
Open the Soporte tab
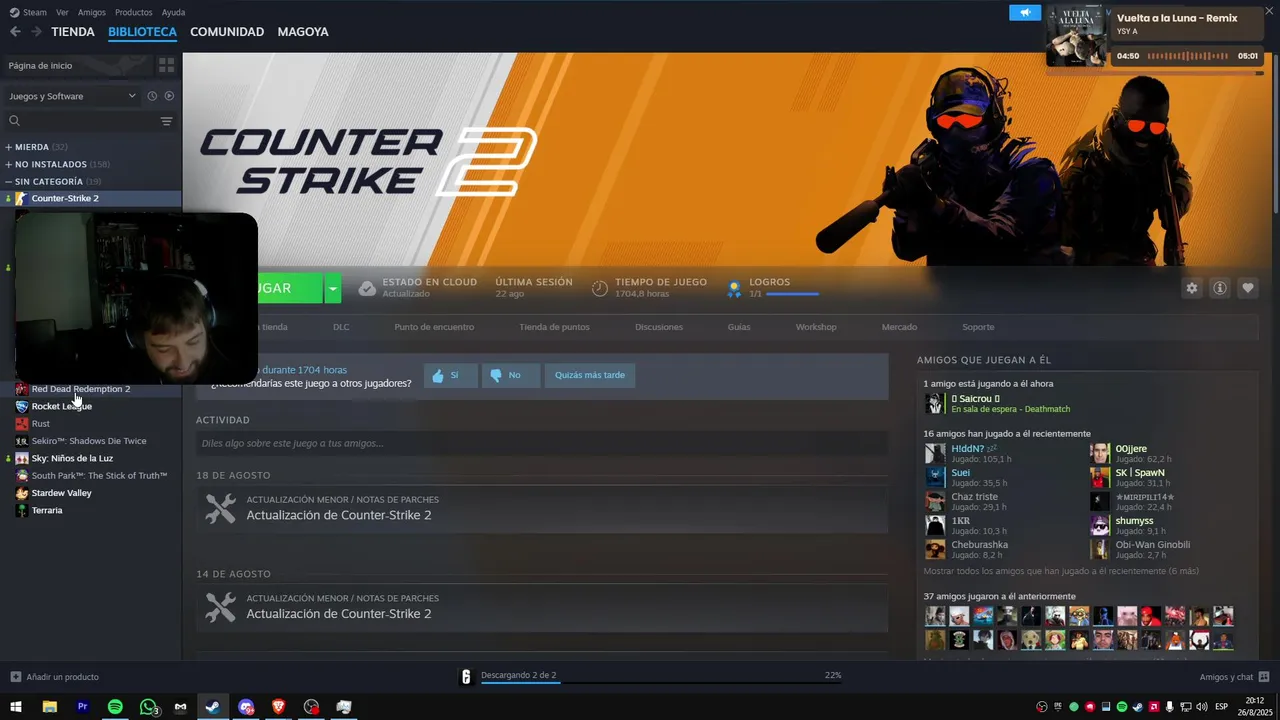click(x=978, y=327)
